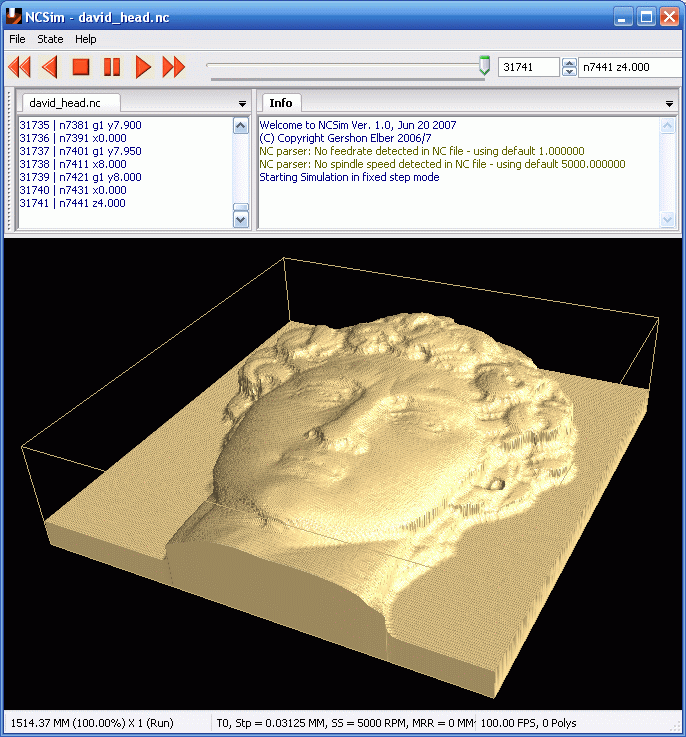Click the Copyright Gershon Elber 2006/7 line
686x737 pixels.
[x=346, y=138]
